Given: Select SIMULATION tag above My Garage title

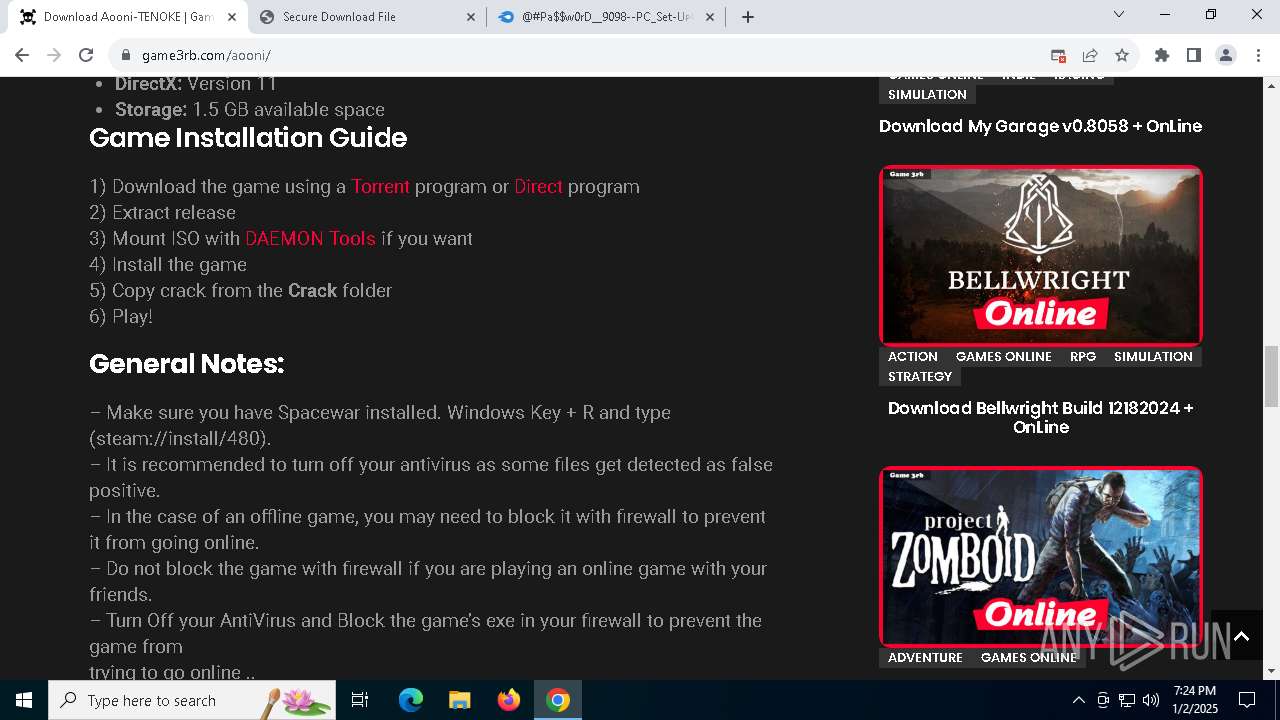Looking at the screenshot, I should pyautogui.click(x=927, y=94).
